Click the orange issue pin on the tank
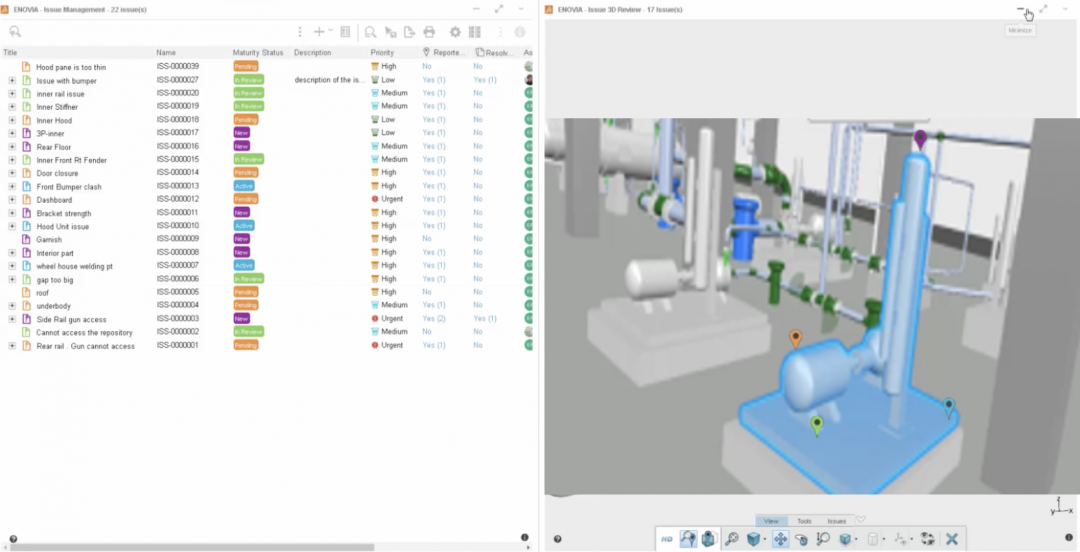This screenshot has width=1080, height=552. point(796,339)
